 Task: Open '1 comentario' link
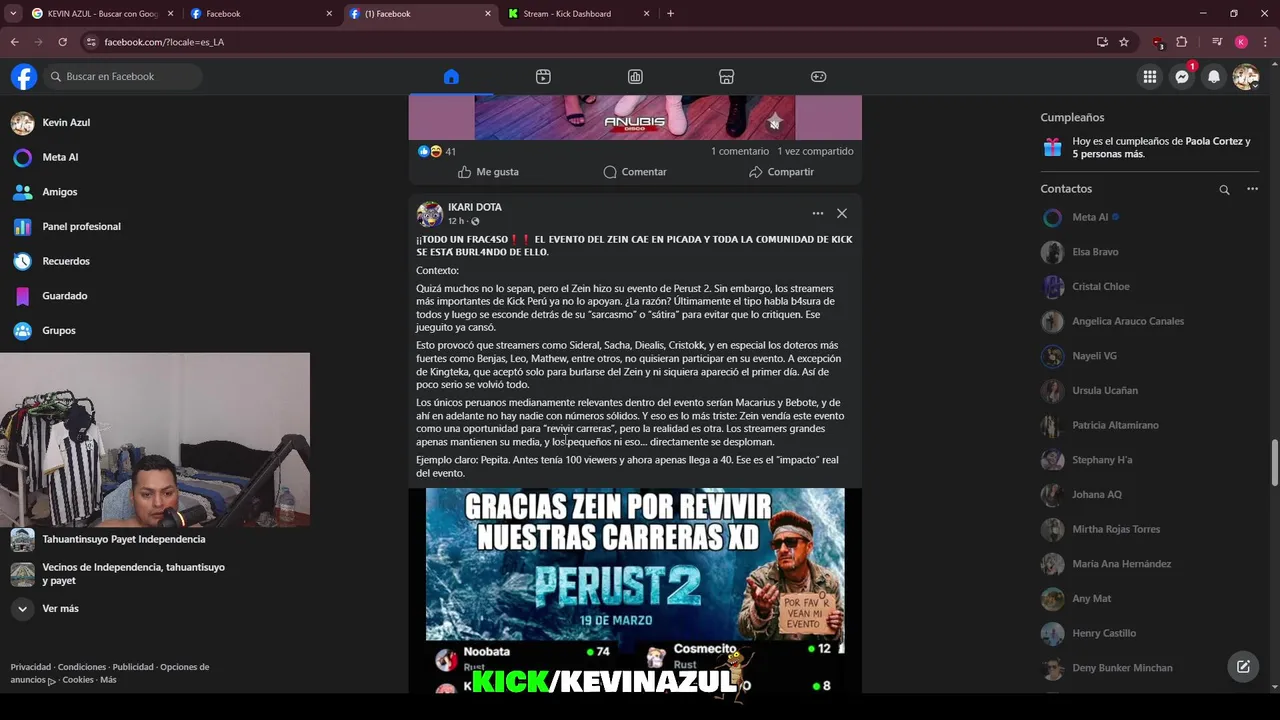coord(740,152)
